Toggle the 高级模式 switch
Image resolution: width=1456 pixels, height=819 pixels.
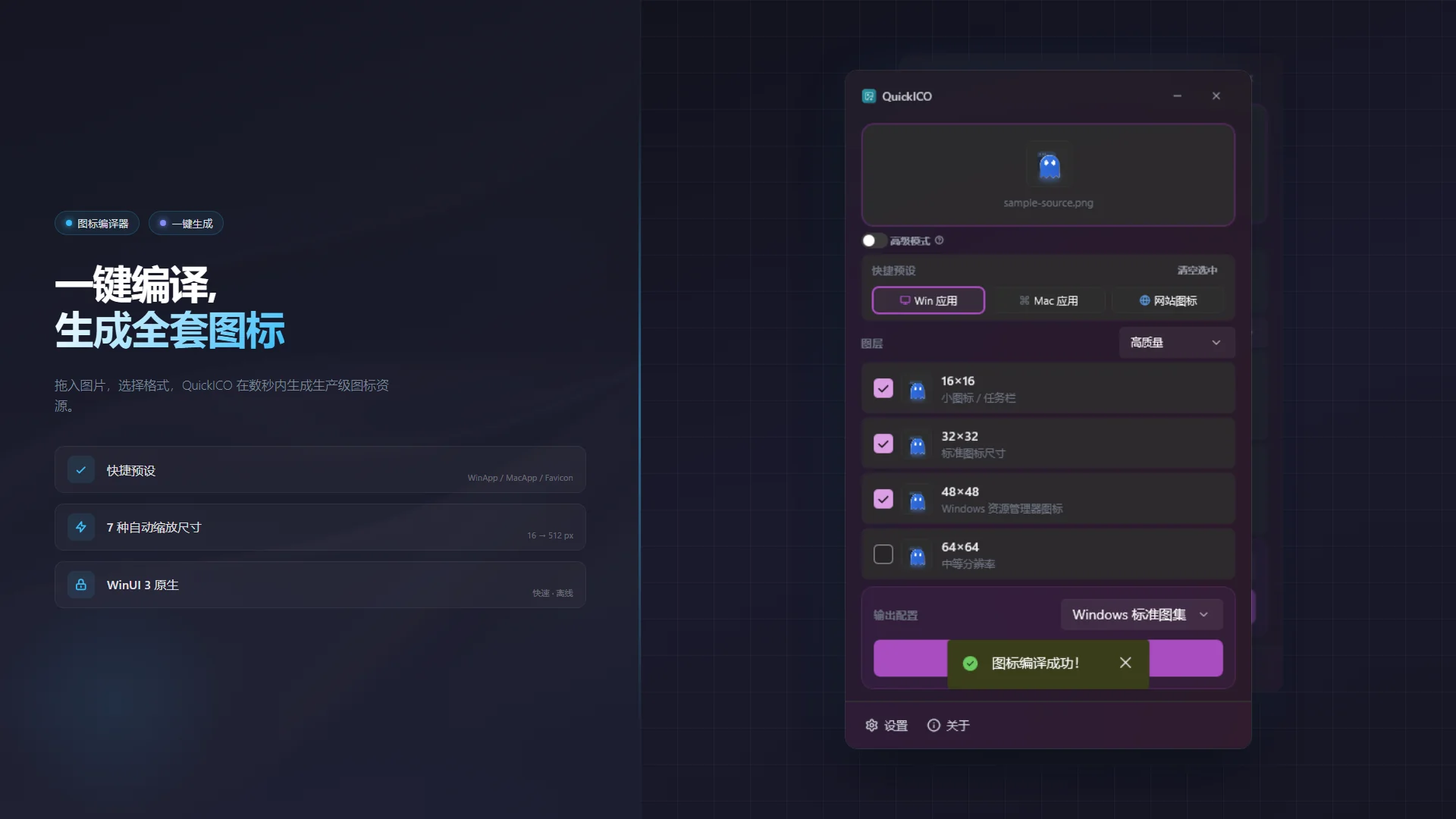point(874,240)
